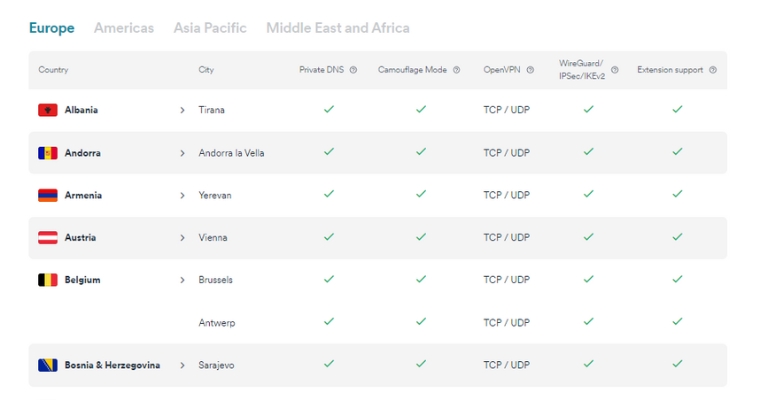The image size is (760, 400).
Task: Click the Andorra country name
Action: tap(82, 153)
